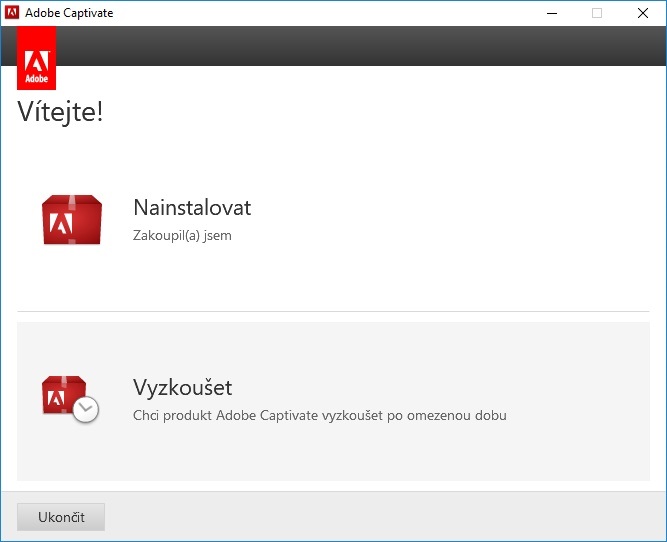
Task: Select the Nainstalovat option heading
Action: pos(192,208)
